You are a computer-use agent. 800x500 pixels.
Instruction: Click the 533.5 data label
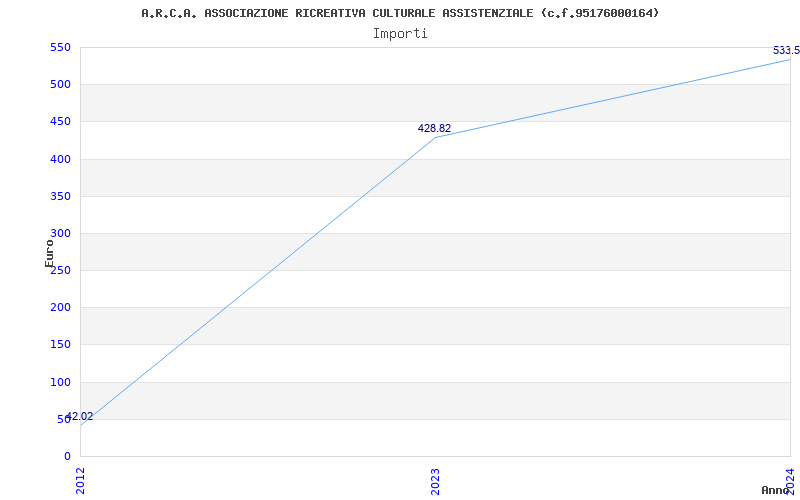786,51
